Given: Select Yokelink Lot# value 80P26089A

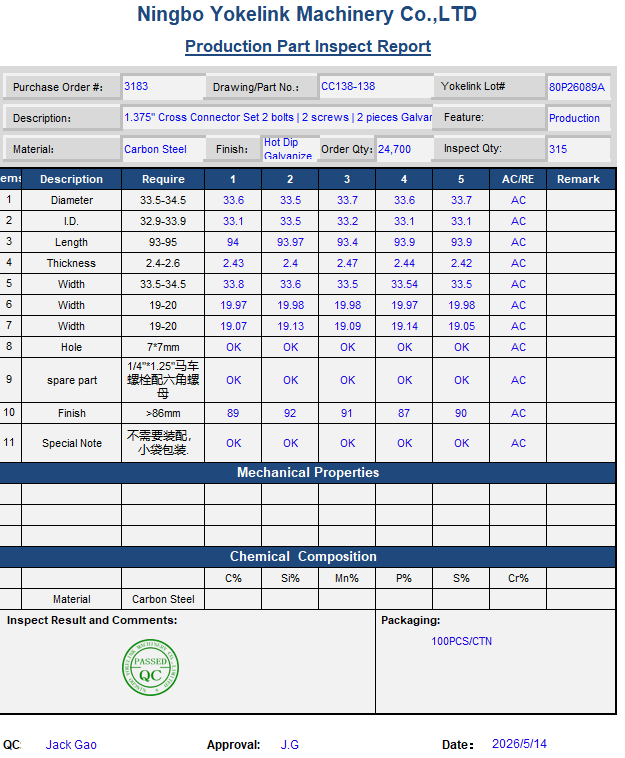Looking at the screenshot, I should 577,87.
